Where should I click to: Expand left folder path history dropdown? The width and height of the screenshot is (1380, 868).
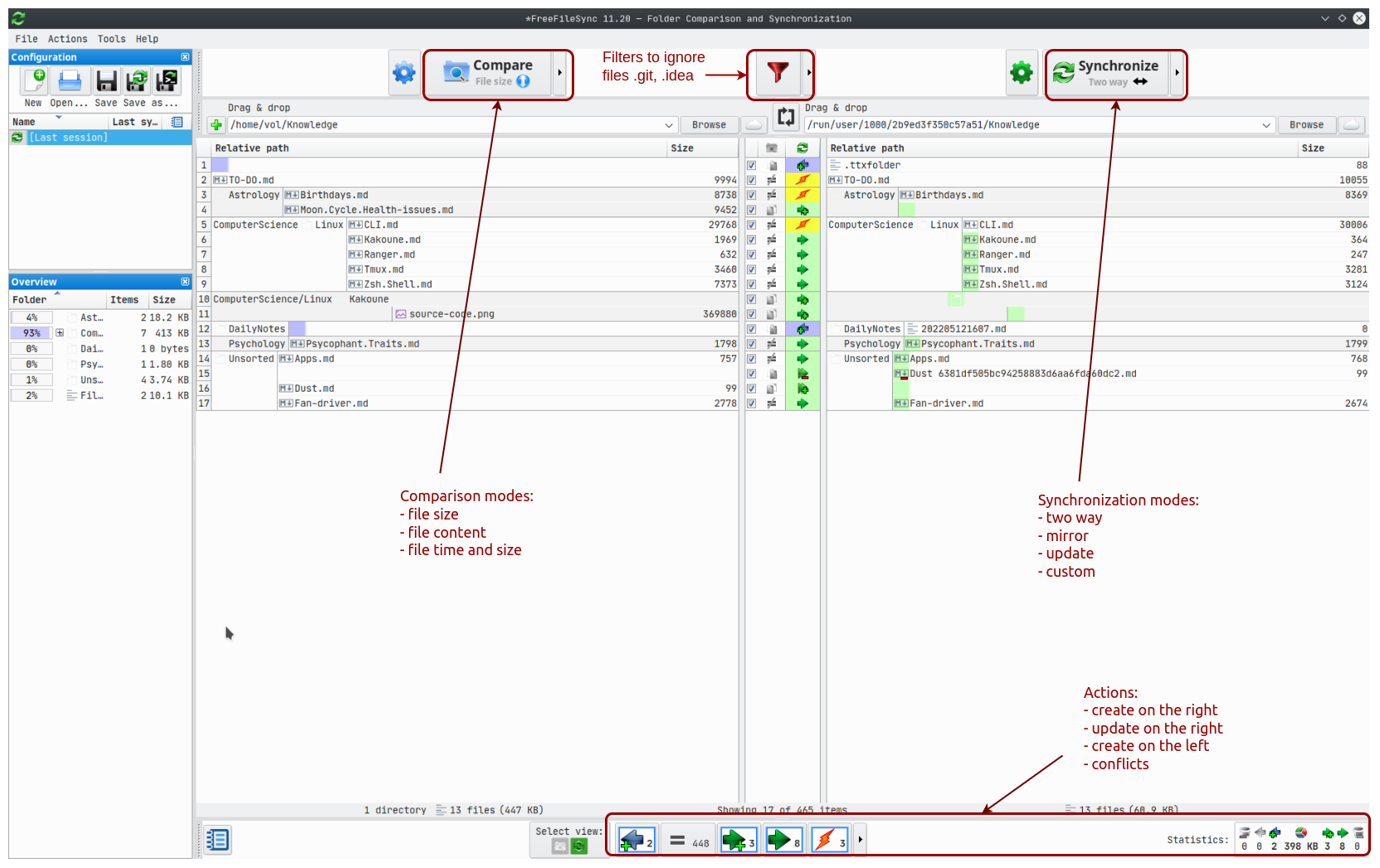coord(669,125)
